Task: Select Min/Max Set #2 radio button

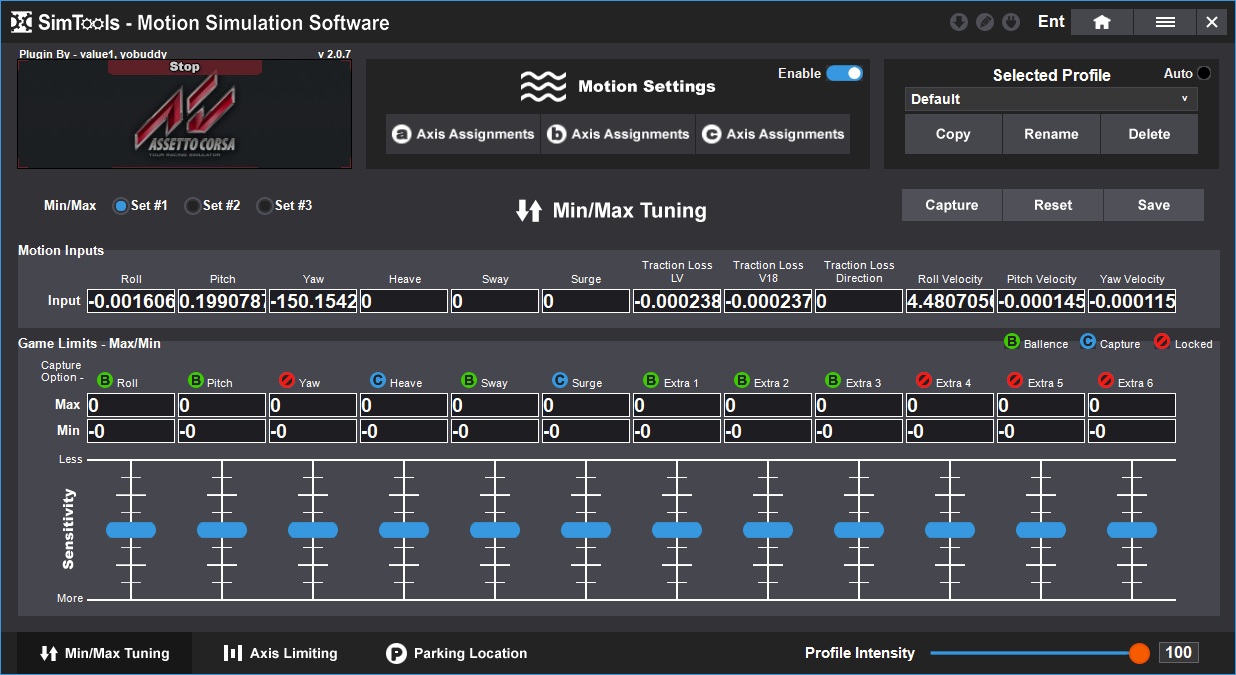Action: [193, 206]
